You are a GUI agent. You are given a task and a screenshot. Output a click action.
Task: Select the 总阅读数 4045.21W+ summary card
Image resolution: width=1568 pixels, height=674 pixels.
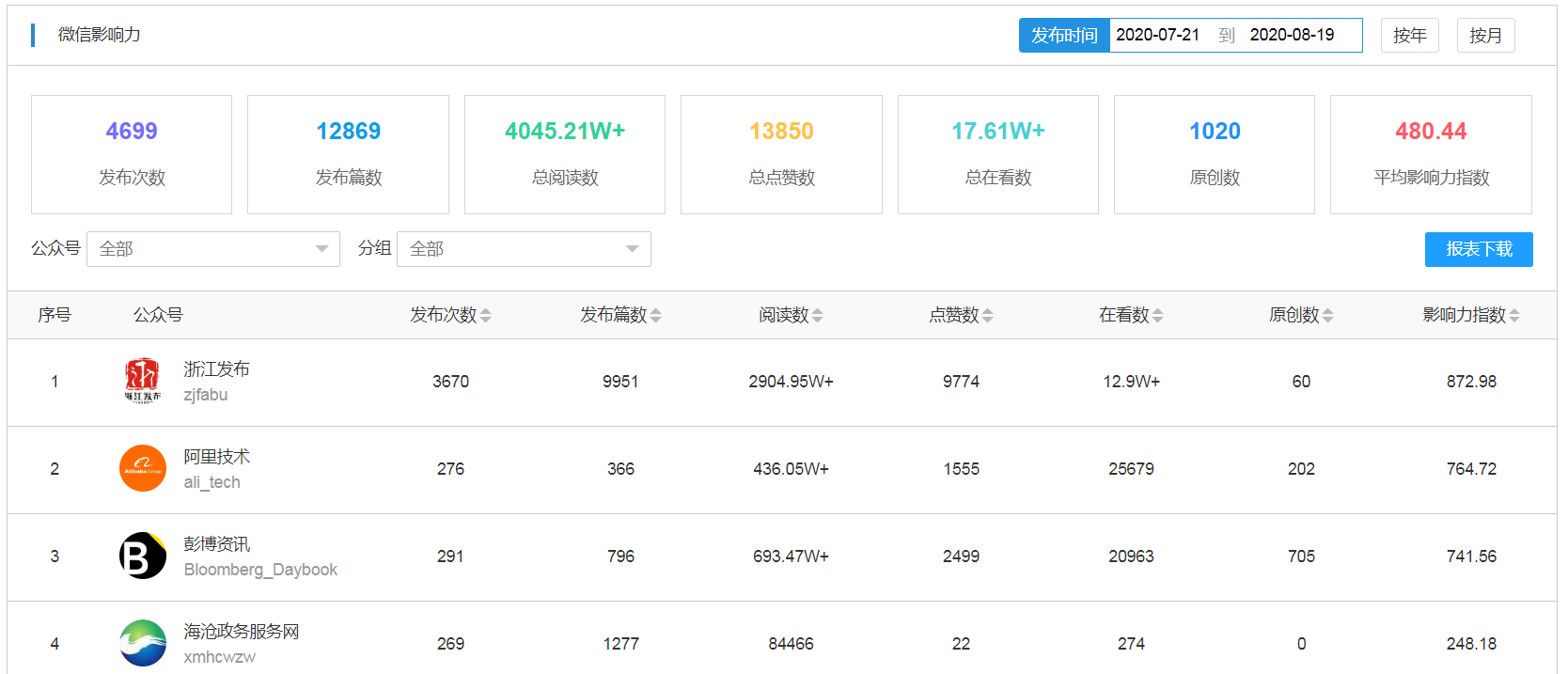[x=565, y=154]
